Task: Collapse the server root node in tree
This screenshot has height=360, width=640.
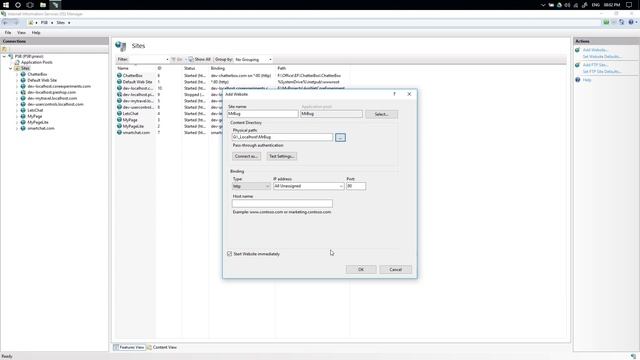Action: click(4, 56)
